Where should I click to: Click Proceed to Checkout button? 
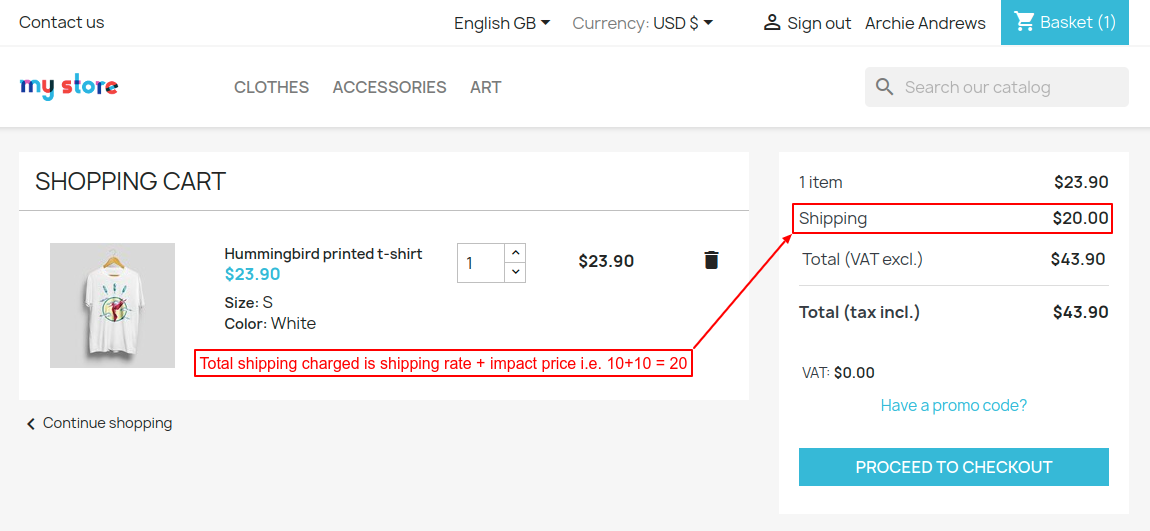click(953, 467)
